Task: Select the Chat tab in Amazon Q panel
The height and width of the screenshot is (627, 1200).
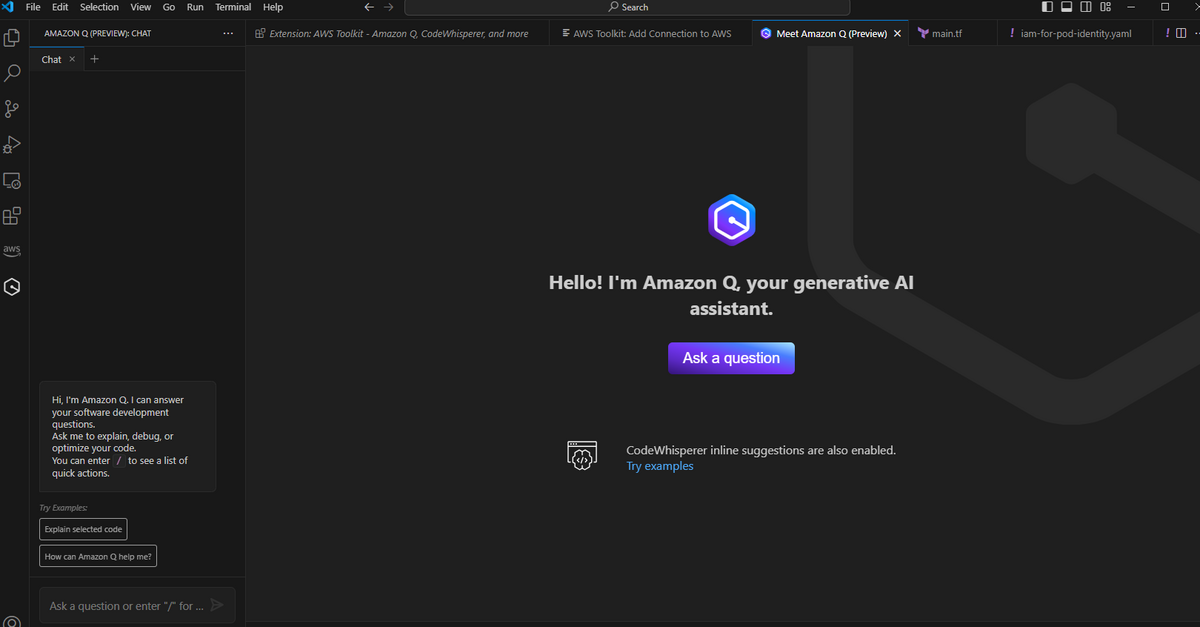Action: click(59, 59)
